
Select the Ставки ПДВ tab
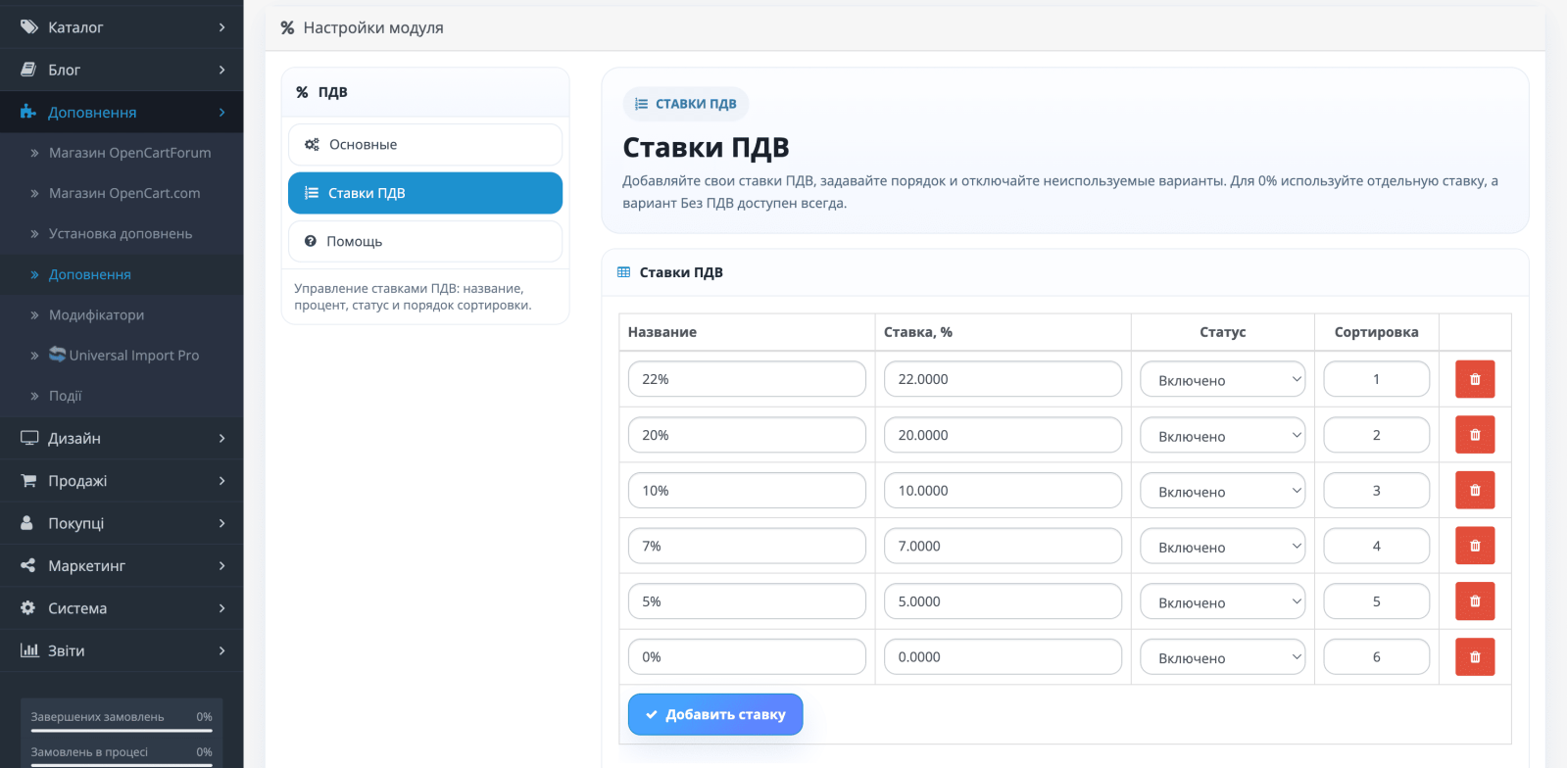point(425,193)
